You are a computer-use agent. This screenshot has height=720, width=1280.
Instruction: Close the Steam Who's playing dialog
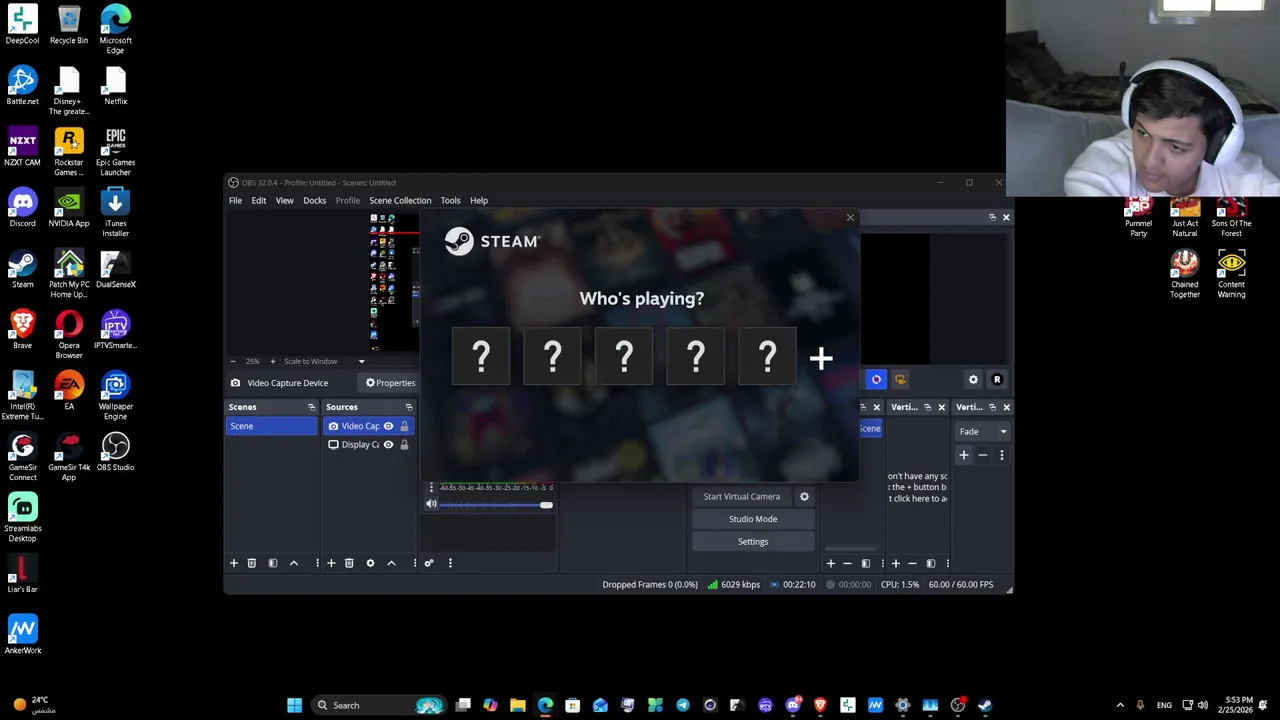(x=850, y=218)
